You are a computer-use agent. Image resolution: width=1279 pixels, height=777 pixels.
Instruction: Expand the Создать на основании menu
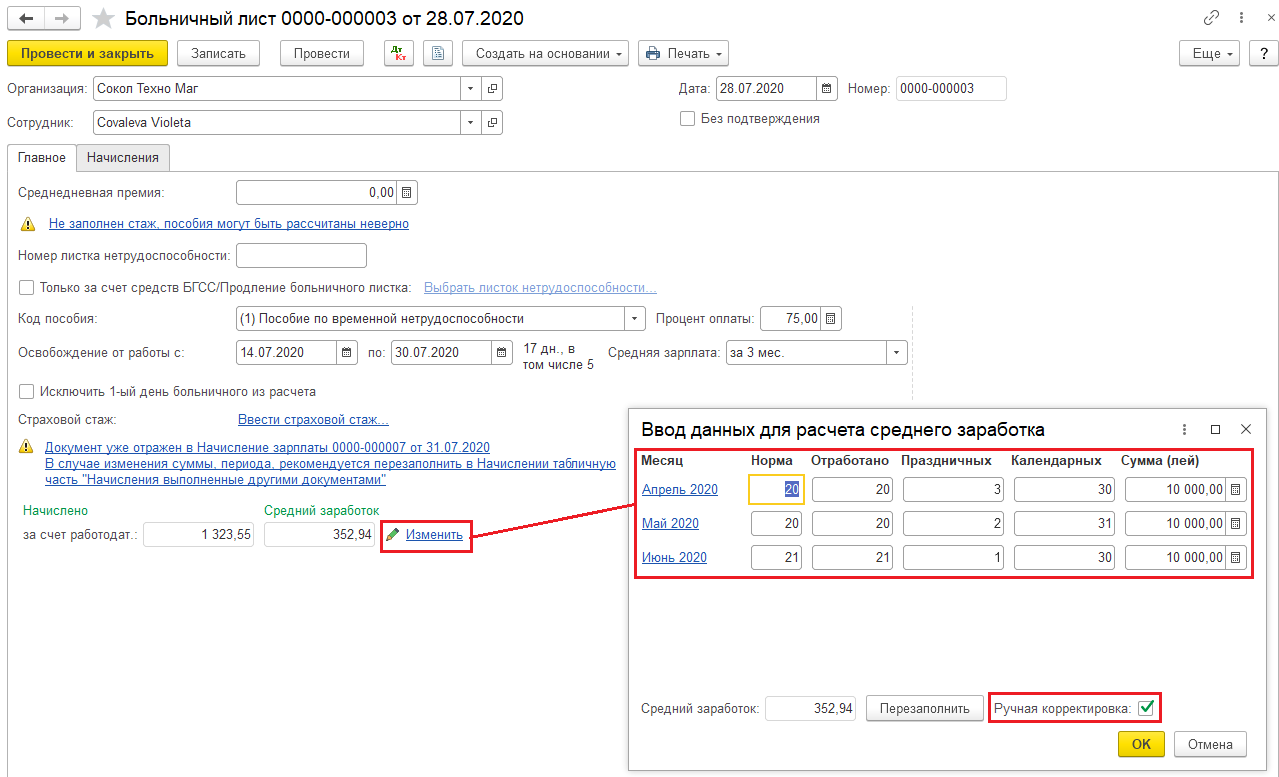point(545,53)
